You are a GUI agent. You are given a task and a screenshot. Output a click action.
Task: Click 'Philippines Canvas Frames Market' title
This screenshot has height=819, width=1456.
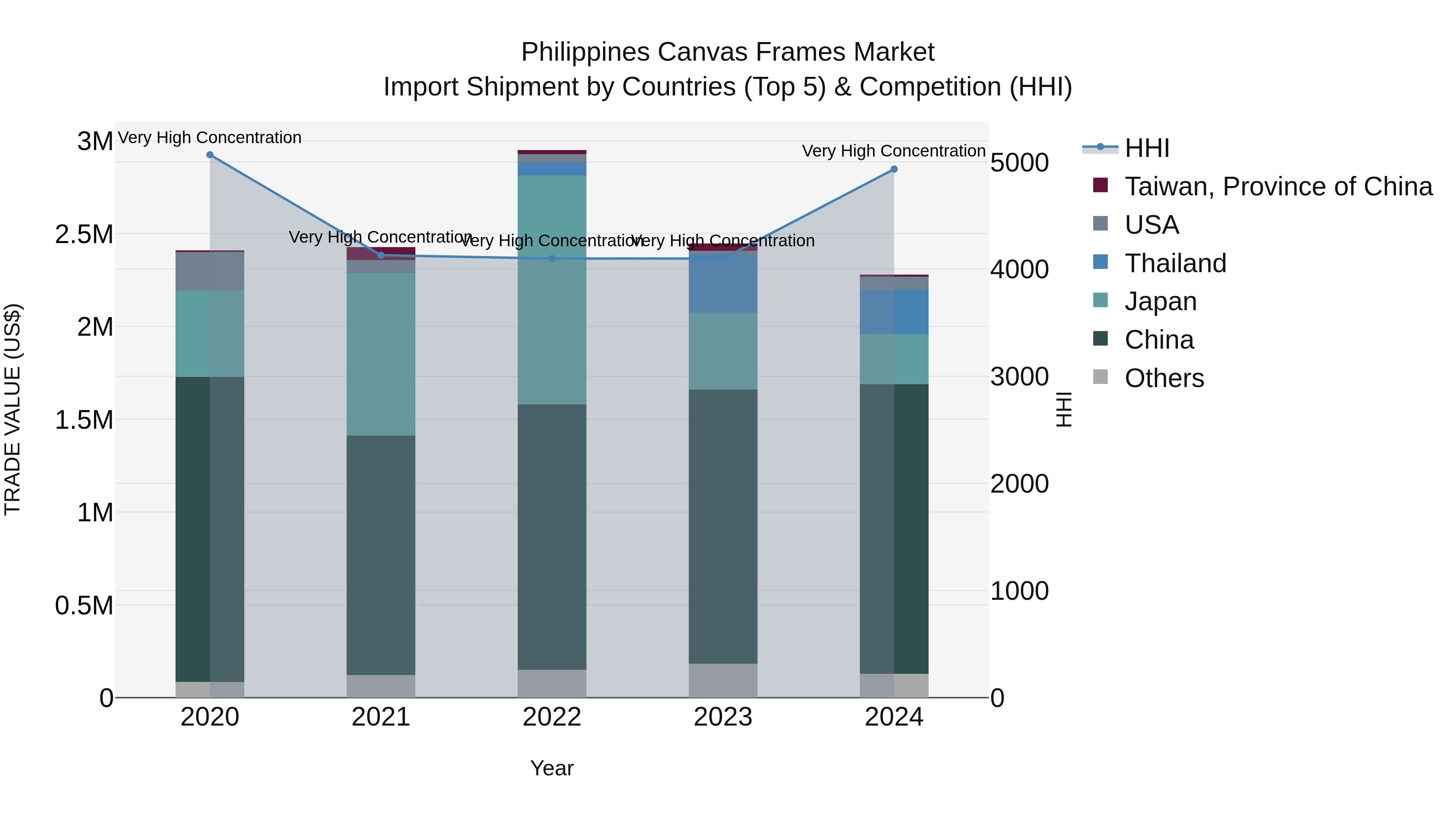point(728,52)
